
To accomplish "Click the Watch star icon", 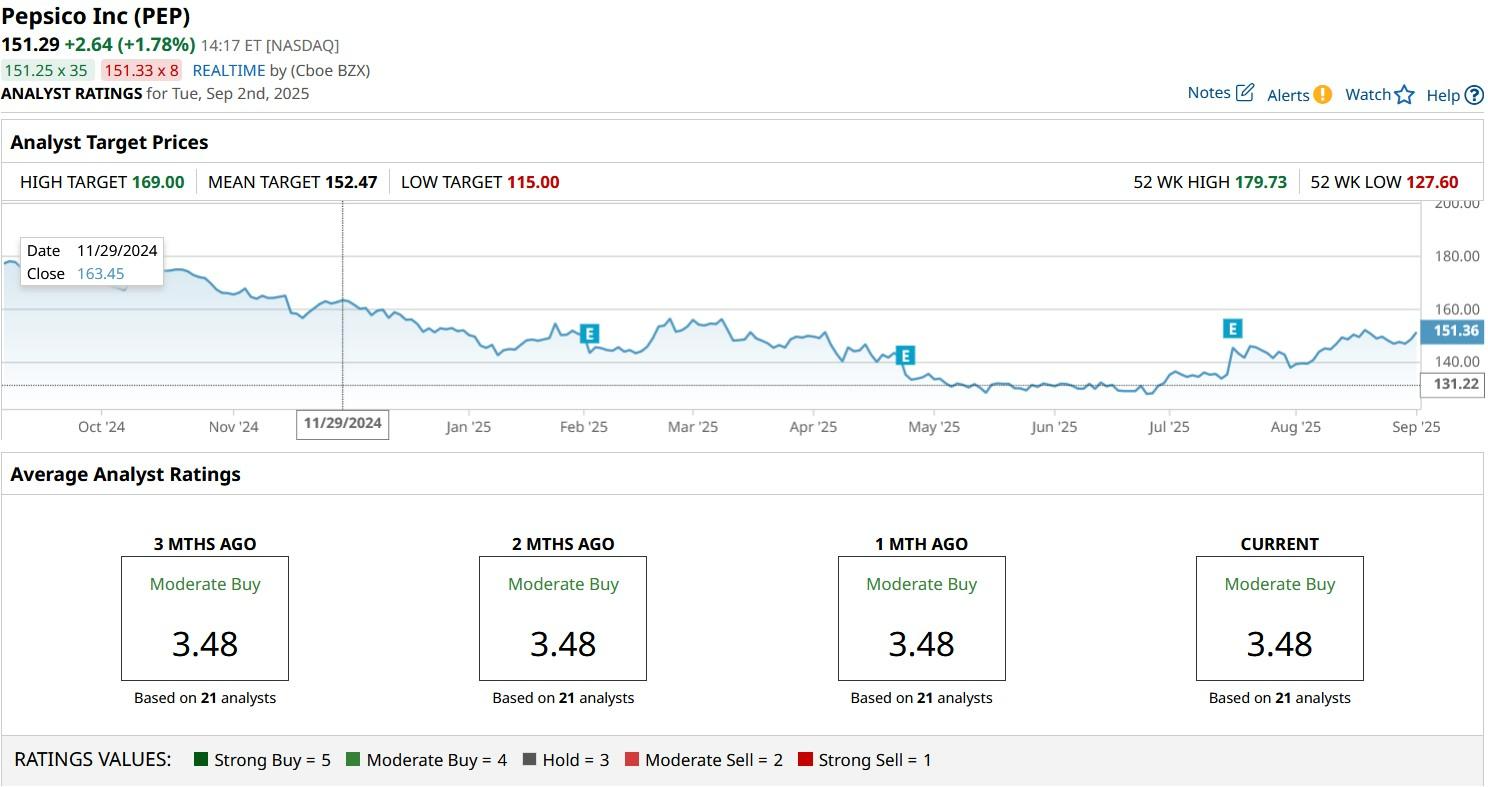I will coord(1405,95).
